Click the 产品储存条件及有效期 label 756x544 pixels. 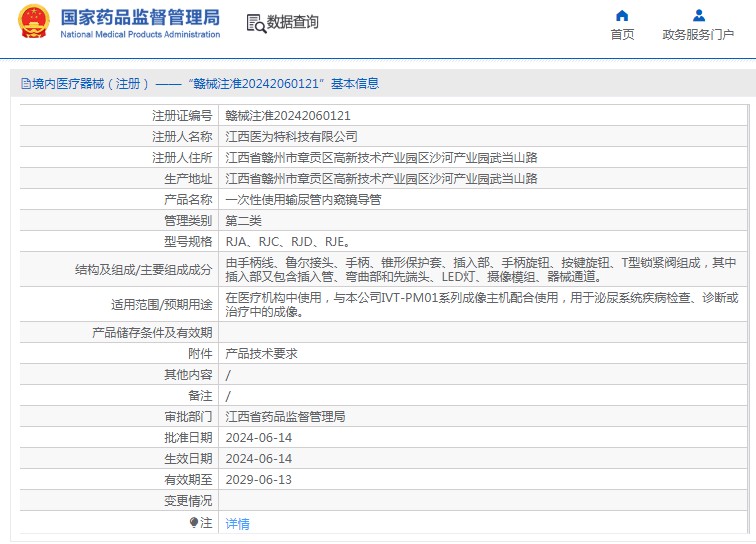[x=152, y=333]
